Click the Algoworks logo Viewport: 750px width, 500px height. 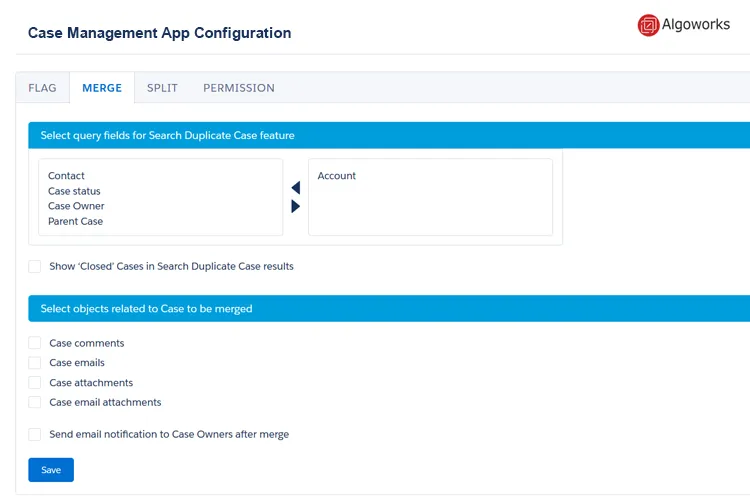point(684,25)
